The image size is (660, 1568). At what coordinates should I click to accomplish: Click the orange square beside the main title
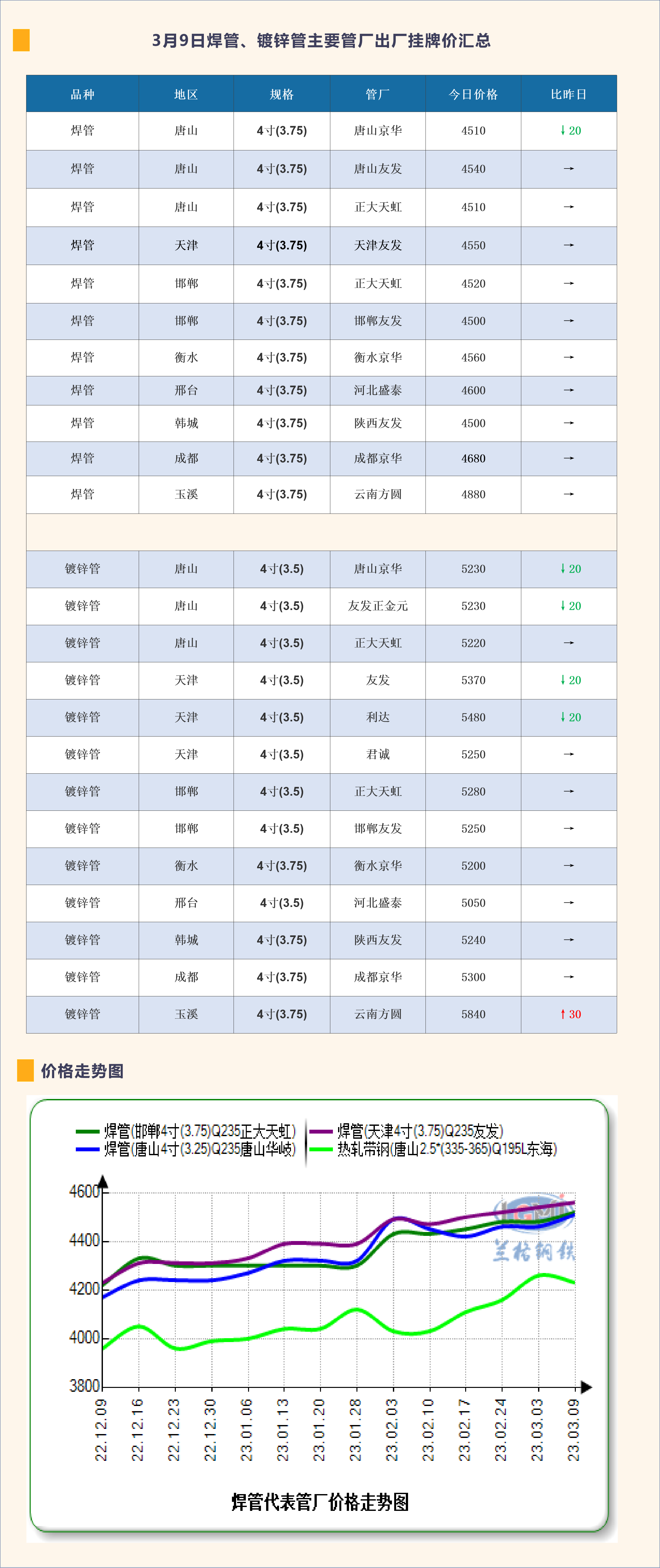point(21,40)
